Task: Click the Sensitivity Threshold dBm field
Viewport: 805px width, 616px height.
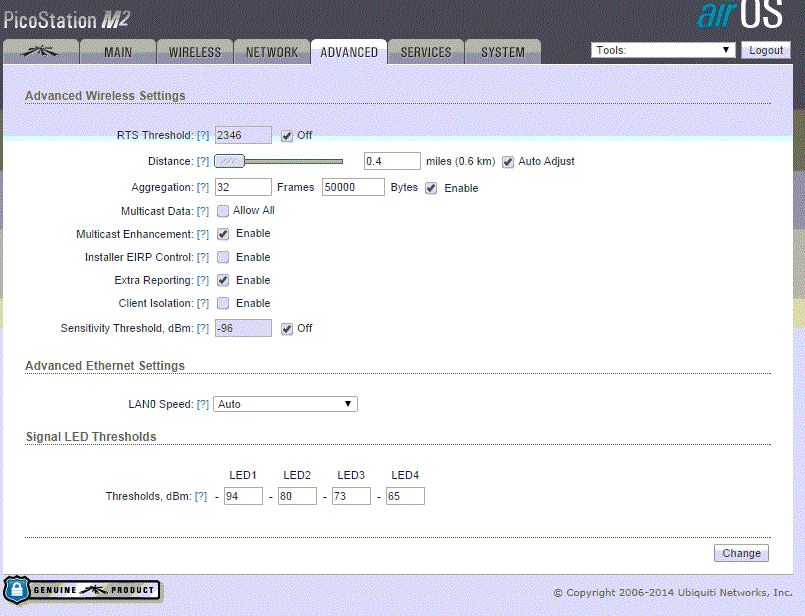Action: coord(243,328)
